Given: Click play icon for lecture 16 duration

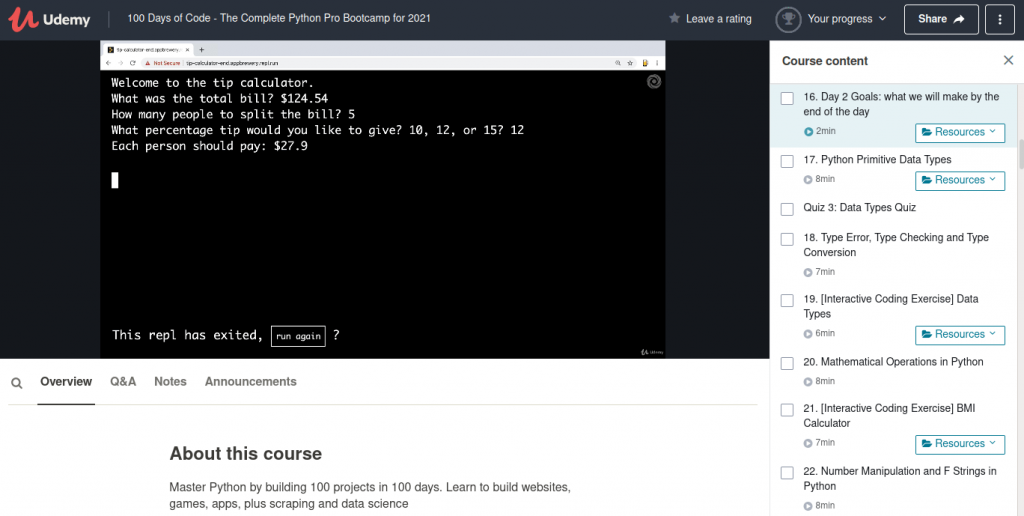Looking at the screenshot, I should click(x=808, y=131).
